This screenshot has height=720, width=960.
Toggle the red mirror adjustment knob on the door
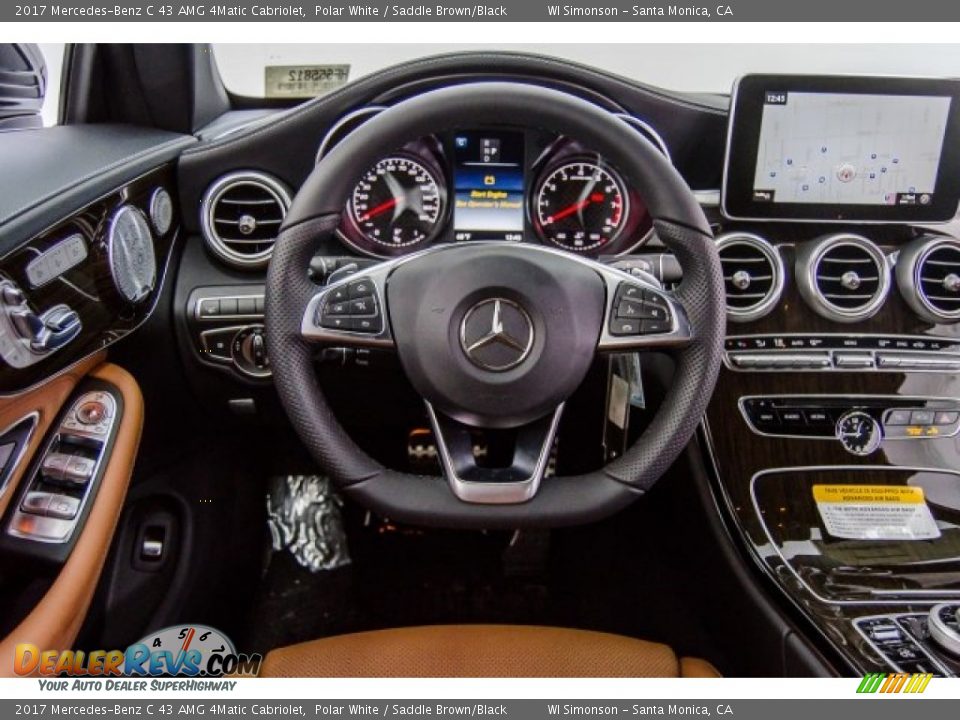[92, 412]
